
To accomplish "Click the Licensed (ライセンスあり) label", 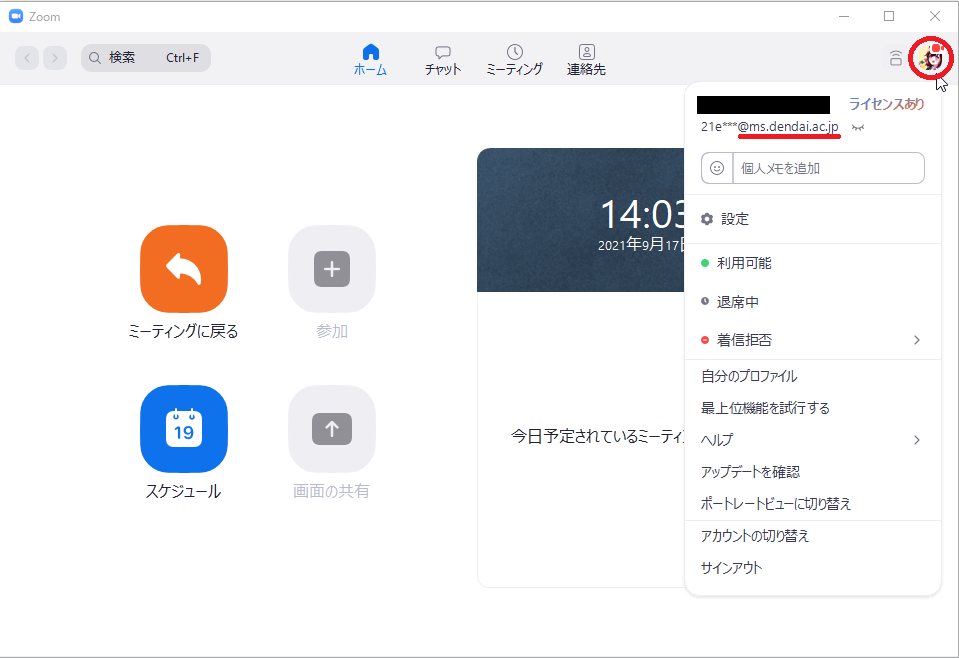I will click(x=886, y=104).
